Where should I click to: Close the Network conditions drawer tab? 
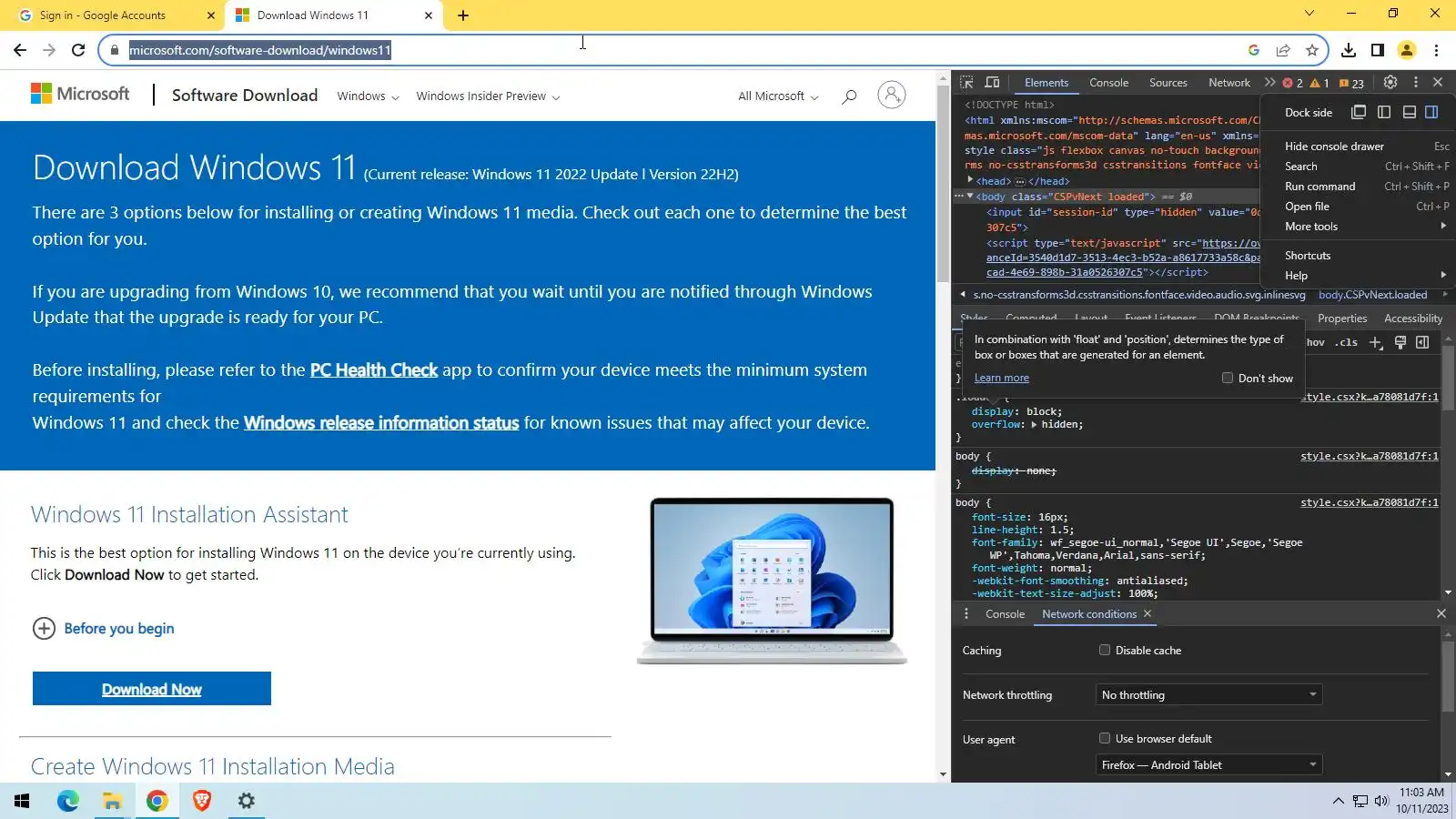coord(1148,614)
